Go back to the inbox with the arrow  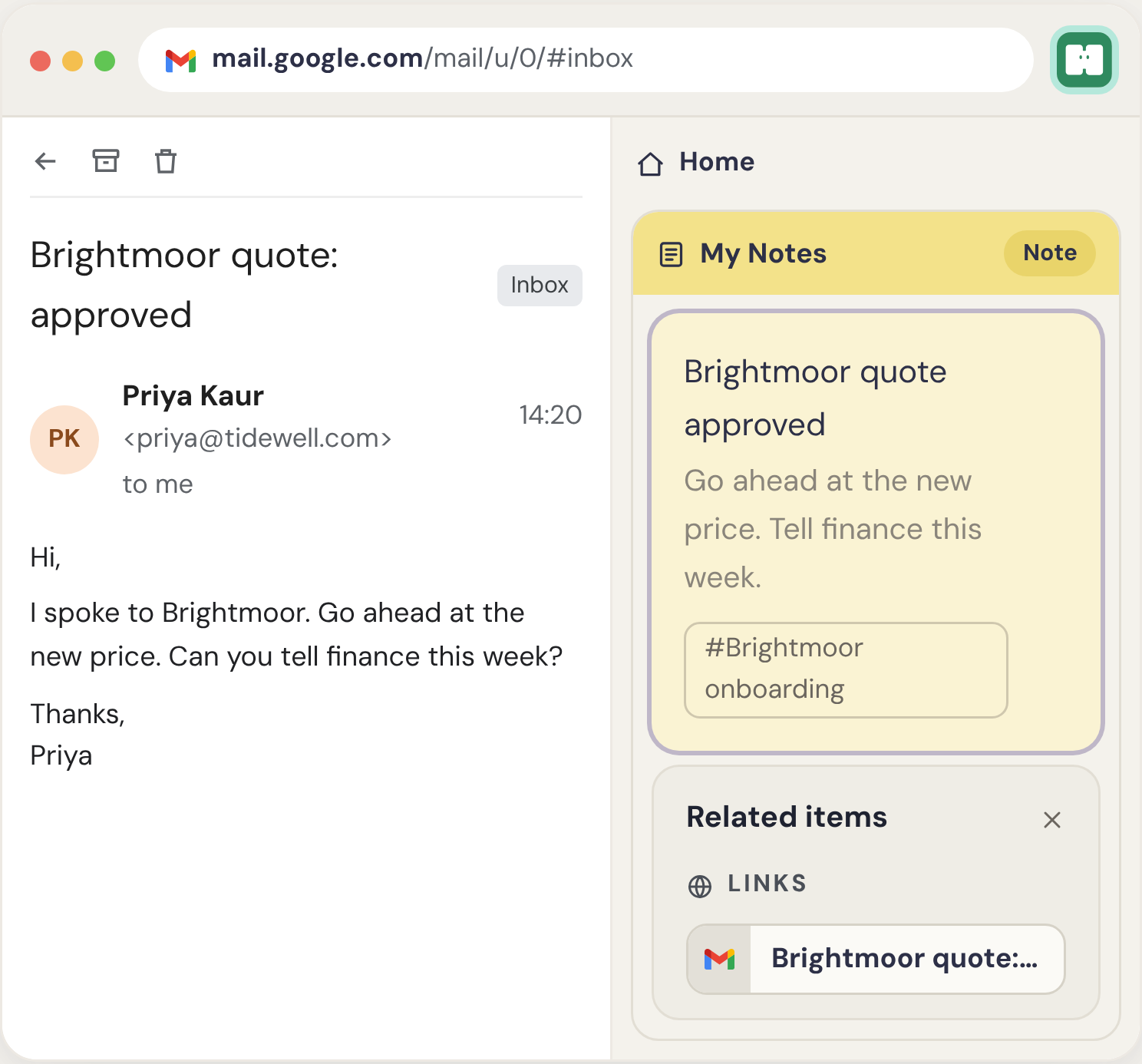click(45, 161)
